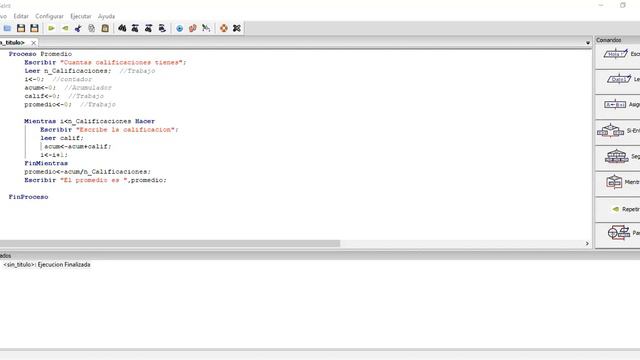Click the 'El promedio es' string
The width and height of the screenshot is (640, 360).
pyautogui.click(x=94, y=180)
